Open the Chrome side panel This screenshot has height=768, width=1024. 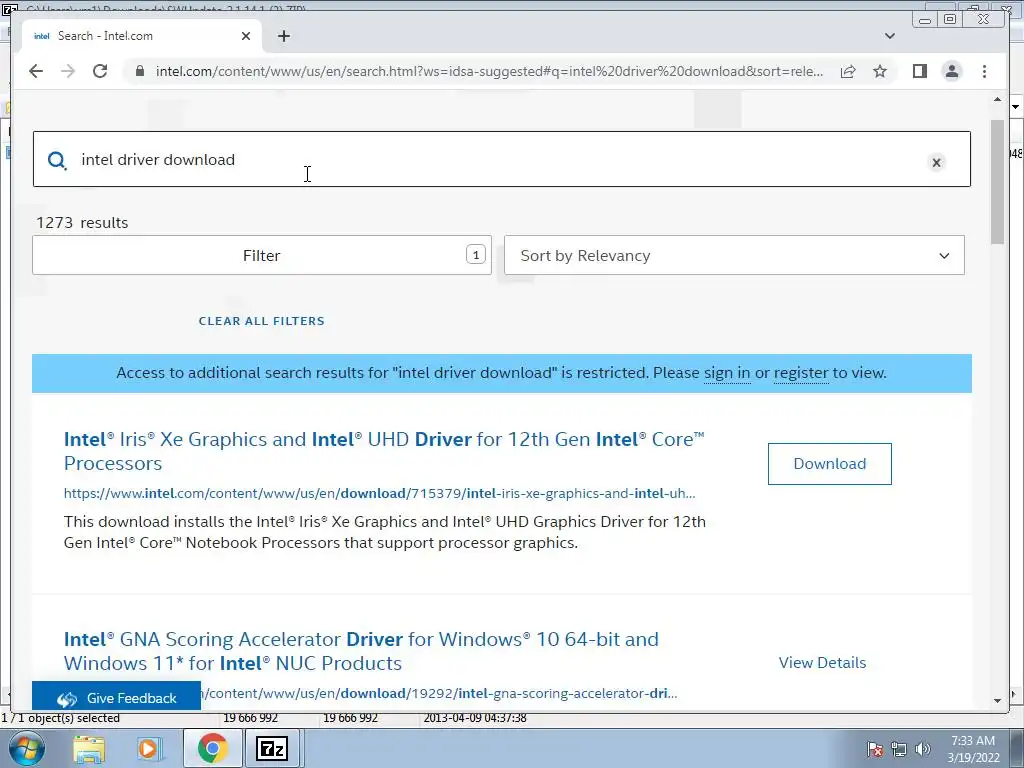click(x=920, y=71)
